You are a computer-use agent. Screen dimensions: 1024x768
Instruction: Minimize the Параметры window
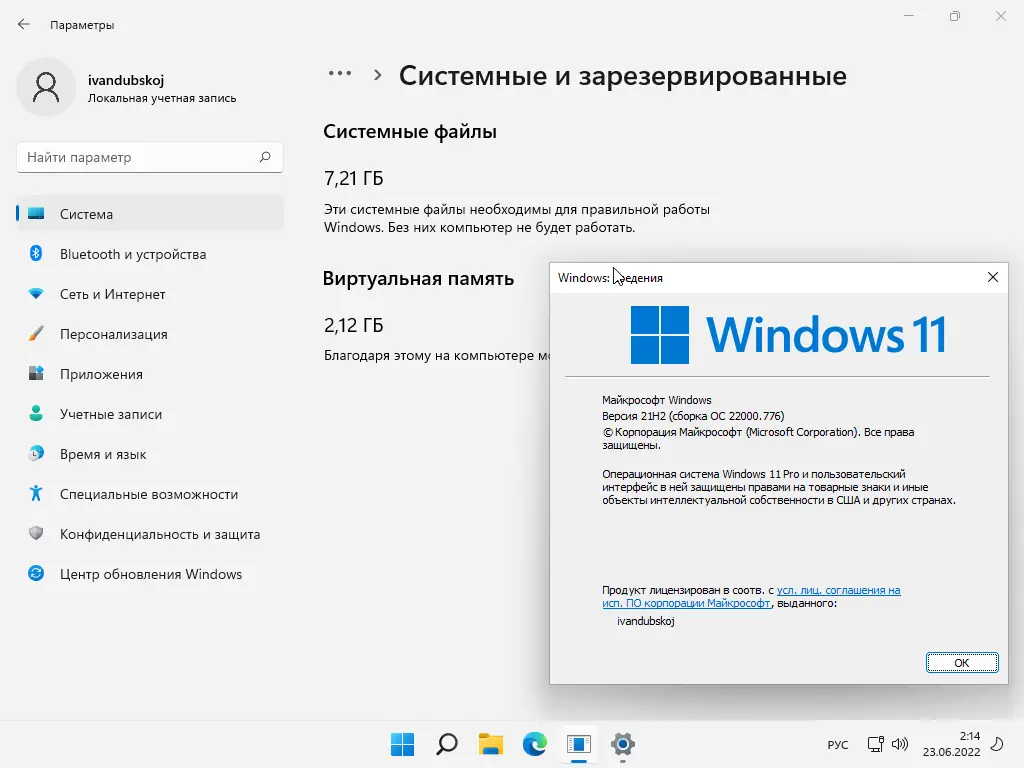(x=908, y=16)
